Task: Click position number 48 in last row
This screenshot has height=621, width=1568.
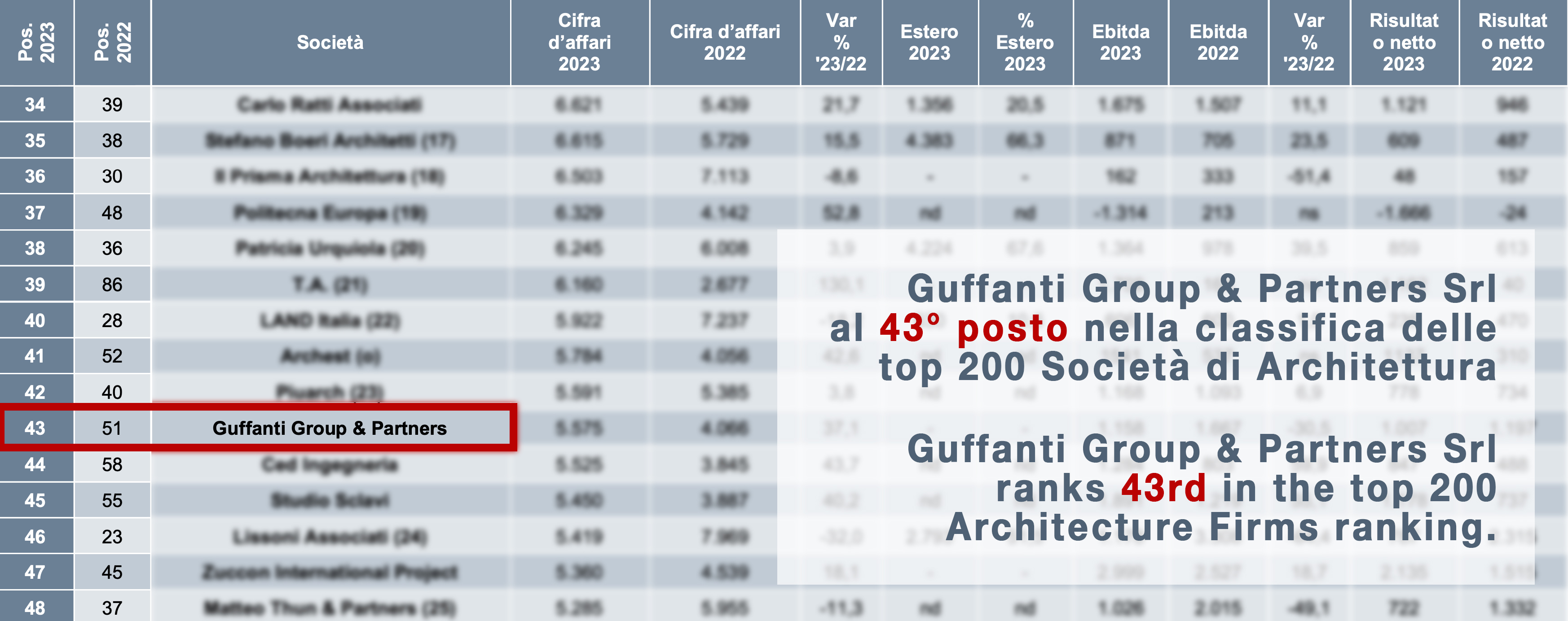Action: click(35, 608)
